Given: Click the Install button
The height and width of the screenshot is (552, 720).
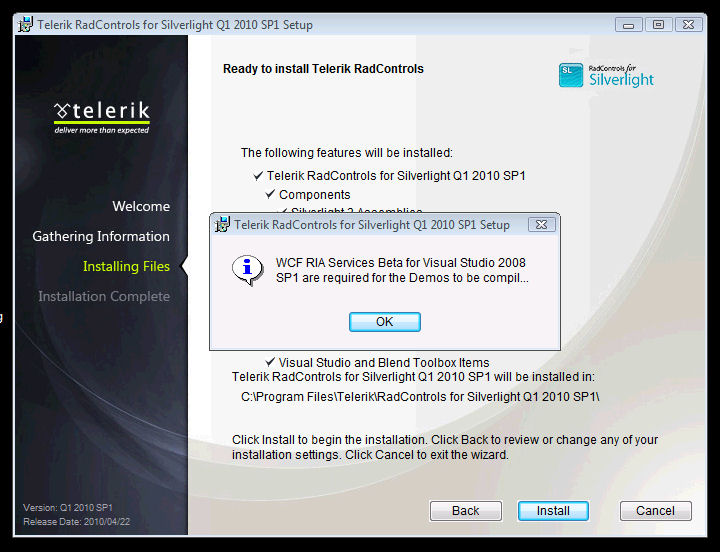Looking at the screenshot, I should tap(553, 511).
